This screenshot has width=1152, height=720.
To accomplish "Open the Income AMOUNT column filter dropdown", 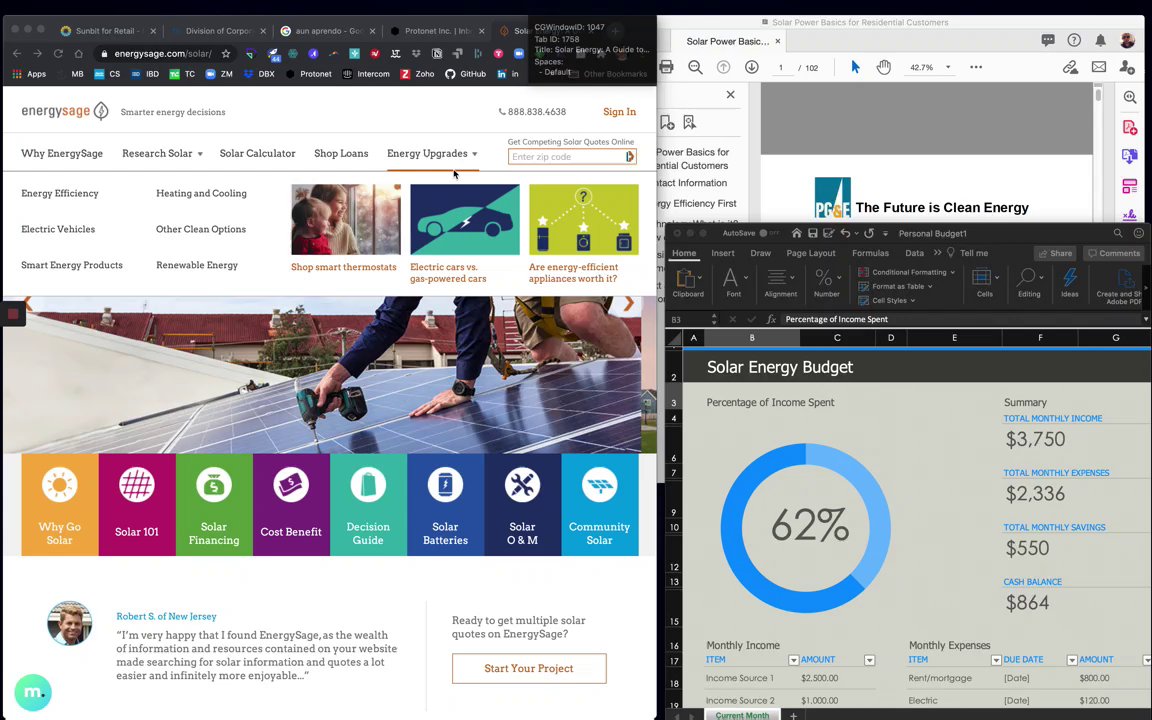I will [869, 660].
